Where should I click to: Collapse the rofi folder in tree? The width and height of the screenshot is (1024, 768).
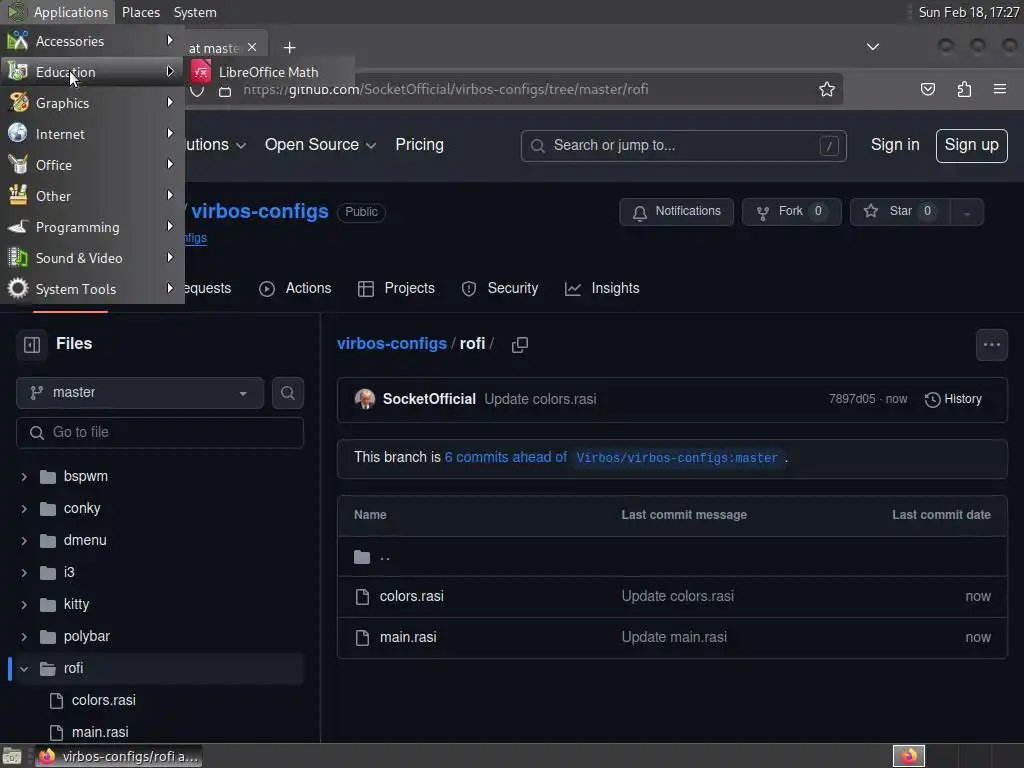tap(24, 669)
